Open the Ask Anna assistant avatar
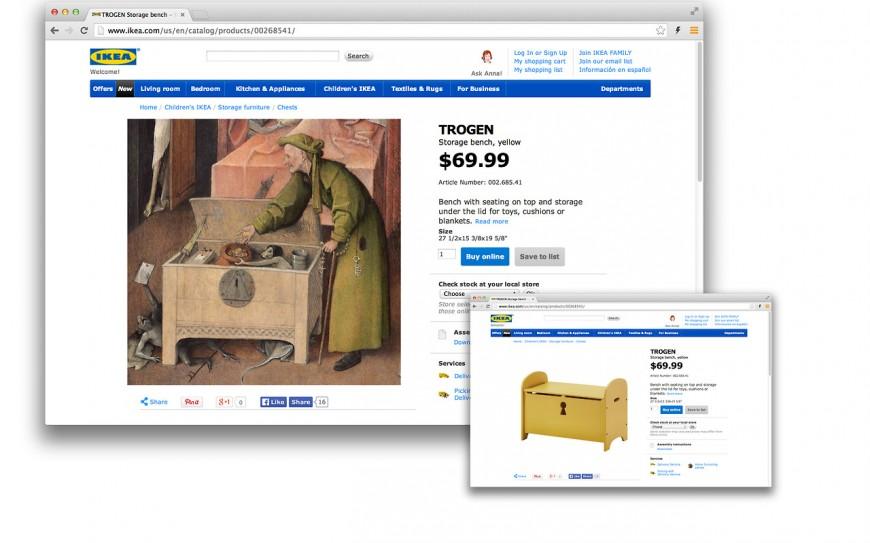The image size is (870, 543). pyautogui.click(x=487, y=57)
